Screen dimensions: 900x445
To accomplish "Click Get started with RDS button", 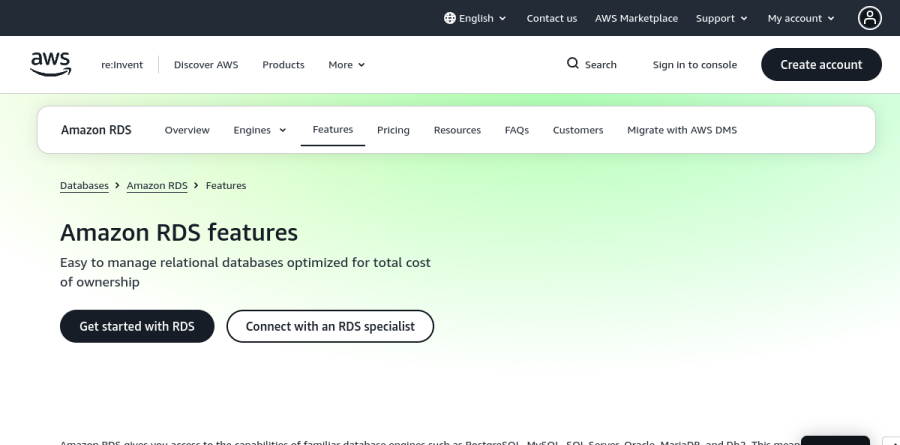I will click(x=137, y=326).
